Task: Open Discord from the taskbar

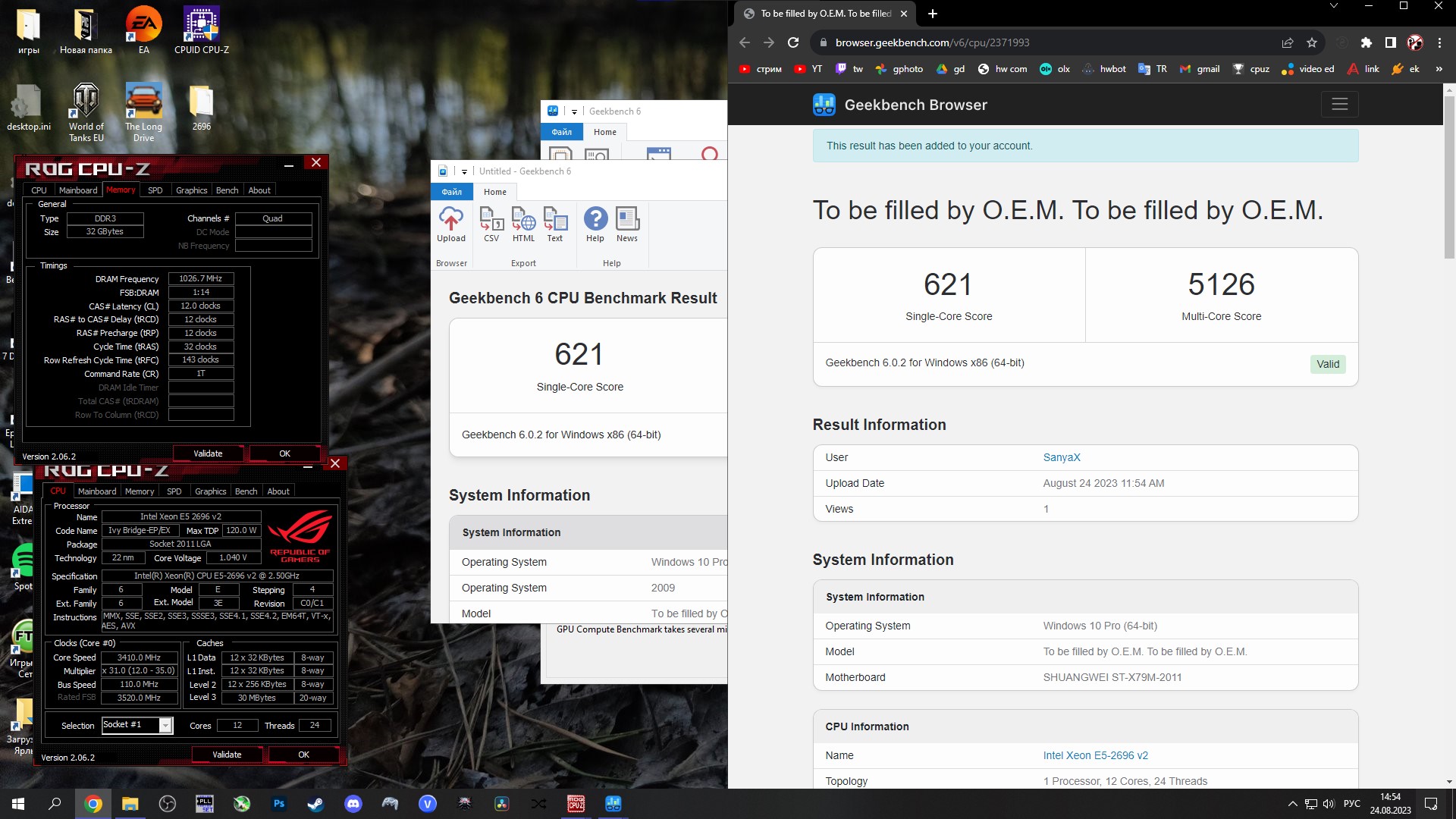Action: (353, 804)
